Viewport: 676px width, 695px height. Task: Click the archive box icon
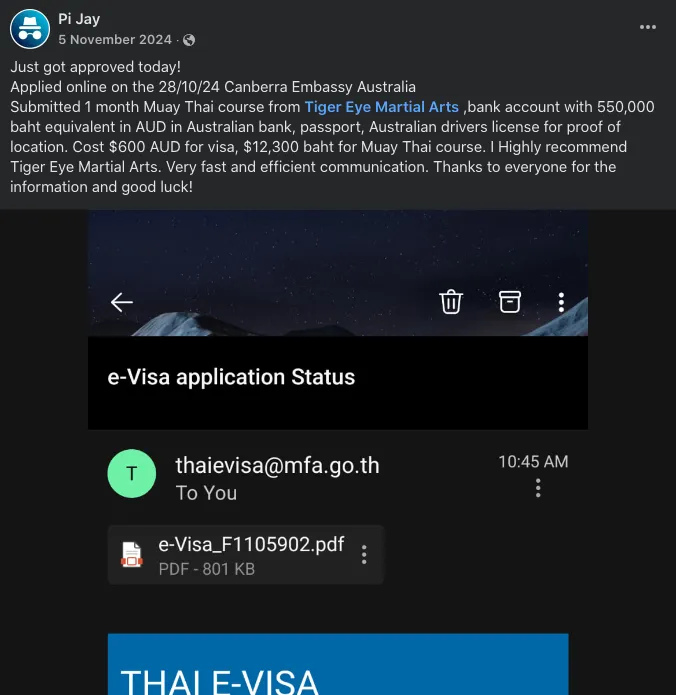tap(510, 302)
